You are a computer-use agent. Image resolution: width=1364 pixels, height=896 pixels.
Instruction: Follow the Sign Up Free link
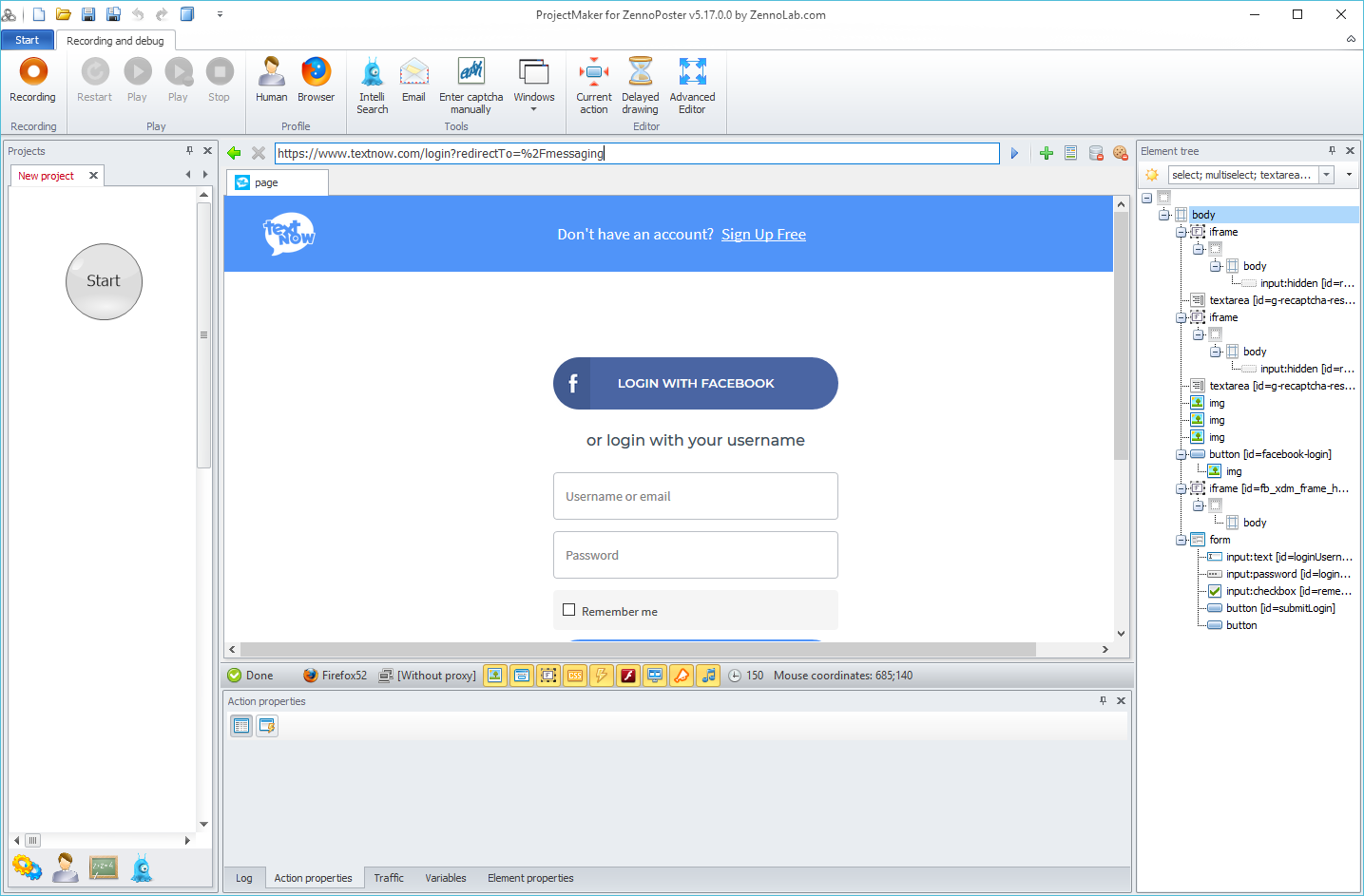763,235
